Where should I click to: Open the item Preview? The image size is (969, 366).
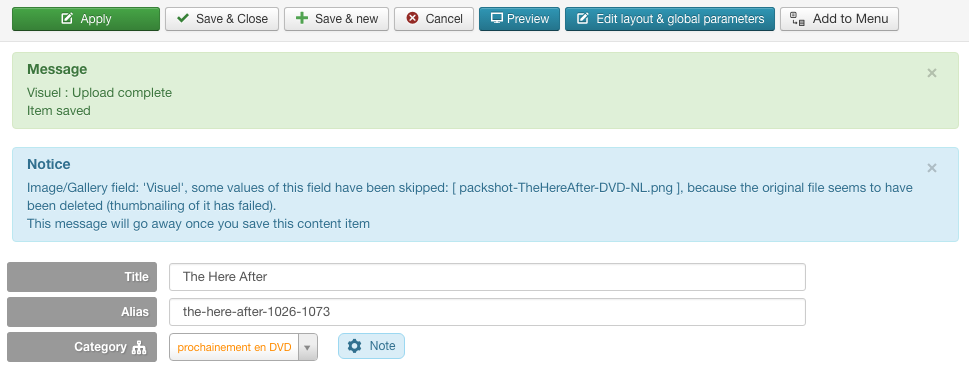point(519,19)
